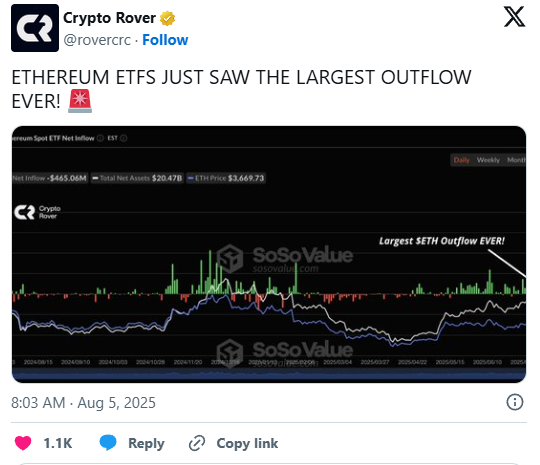Click the gold verified badge
This screenshot has height=465, width=540.
[167, 18]
